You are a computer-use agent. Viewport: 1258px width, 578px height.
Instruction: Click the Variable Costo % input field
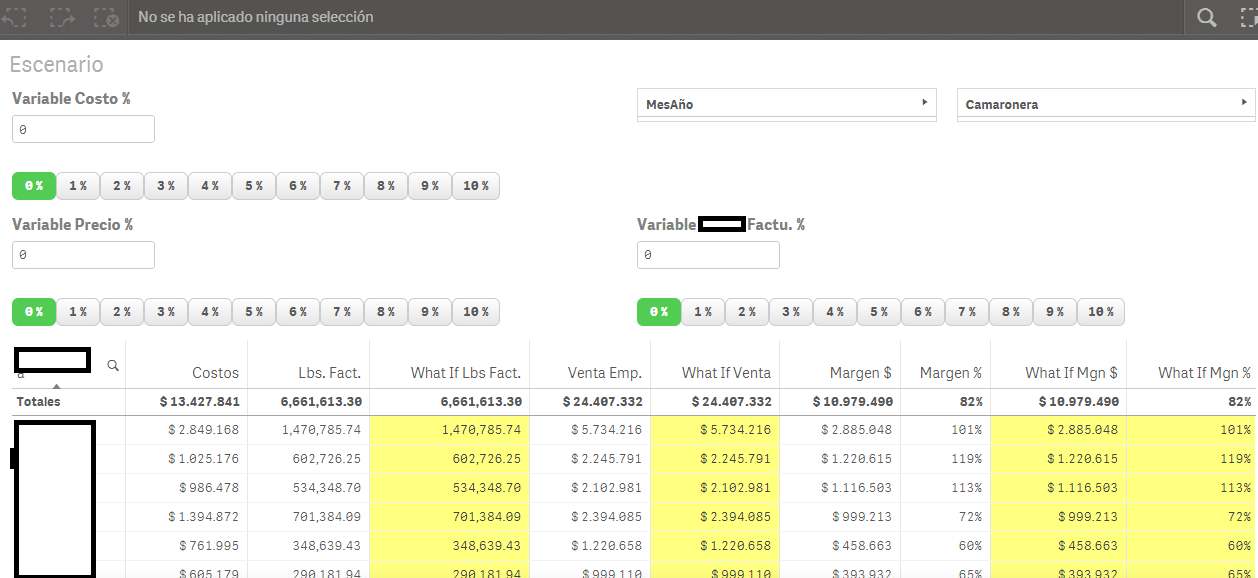tap(83, 129)
